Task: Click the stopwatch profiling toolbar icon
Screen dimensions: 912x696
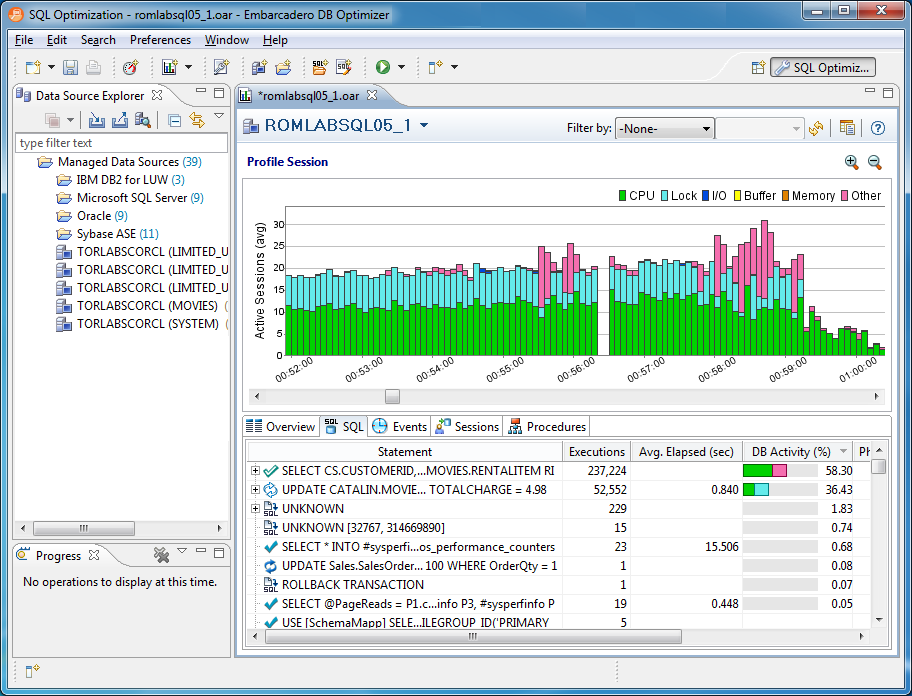Action: point(131,67)
